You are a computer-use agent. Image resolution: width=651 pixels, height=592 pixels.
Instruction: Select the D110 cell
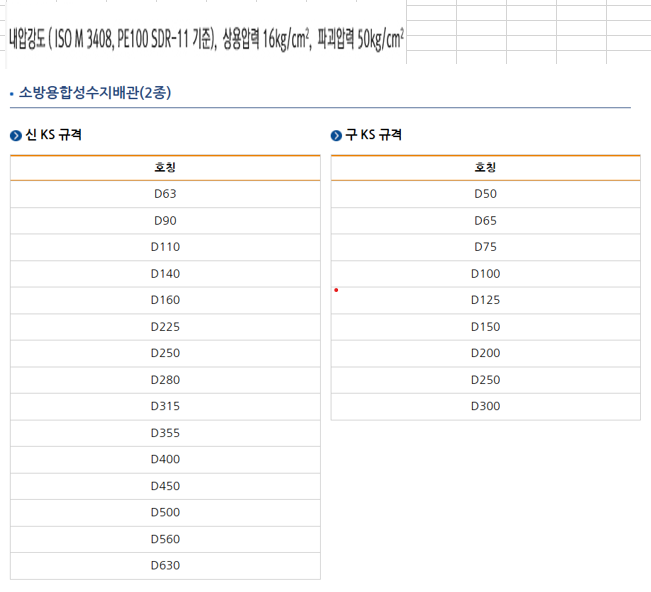(165, 247)
